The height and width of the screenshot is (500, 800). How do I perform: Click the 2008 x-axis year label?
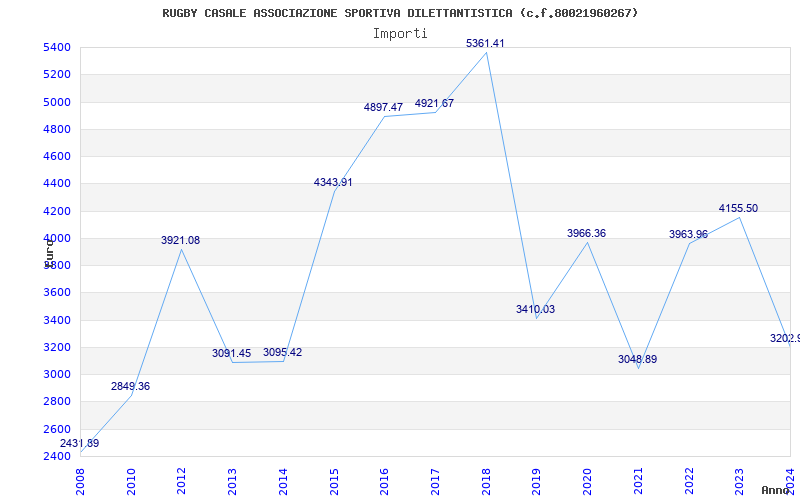[81, 481]
